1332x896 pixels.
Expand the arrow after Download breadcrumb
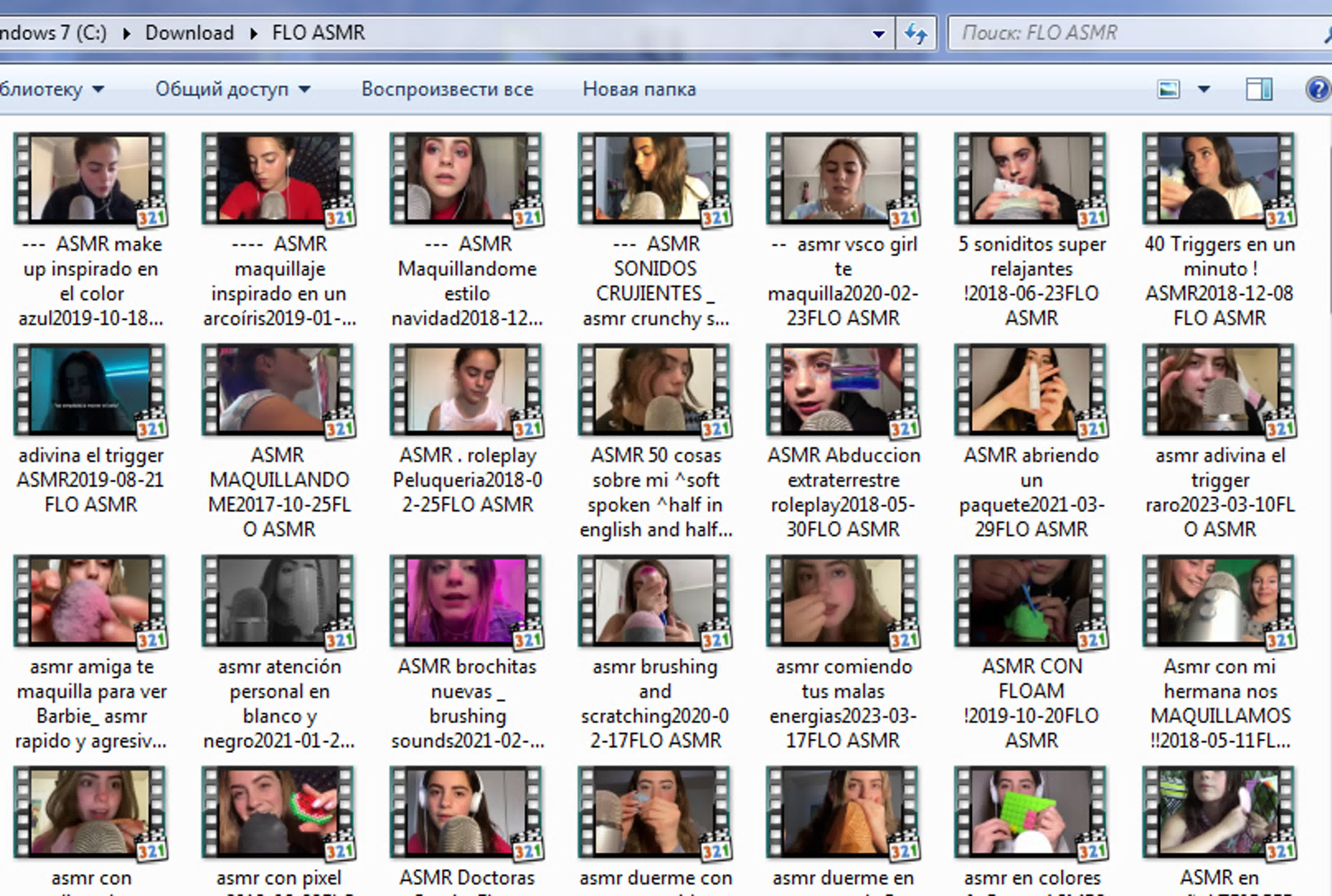click(253, 33)
